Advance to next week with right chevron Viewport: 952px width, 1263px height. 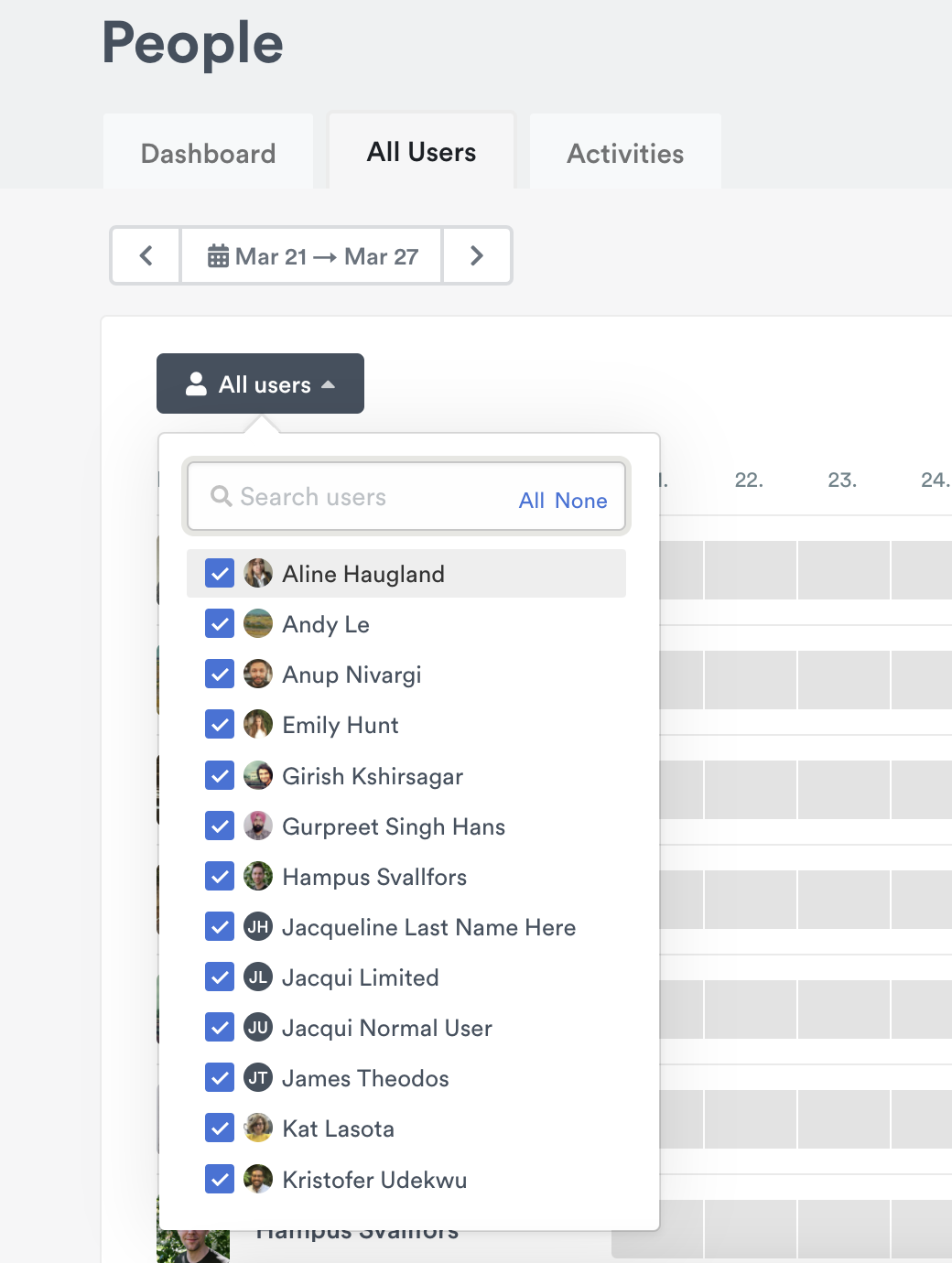(x=477, y=256)
